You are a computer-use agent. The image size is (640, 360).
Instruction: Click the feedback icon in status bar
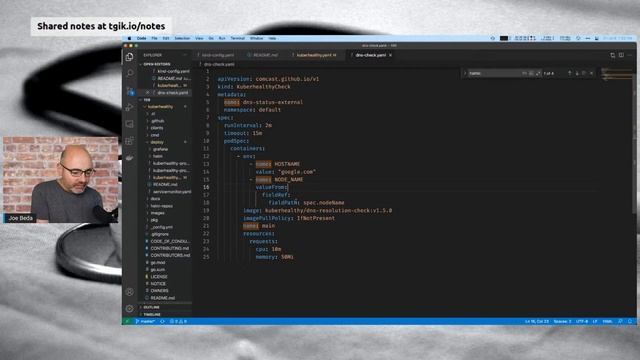(620, 321)
